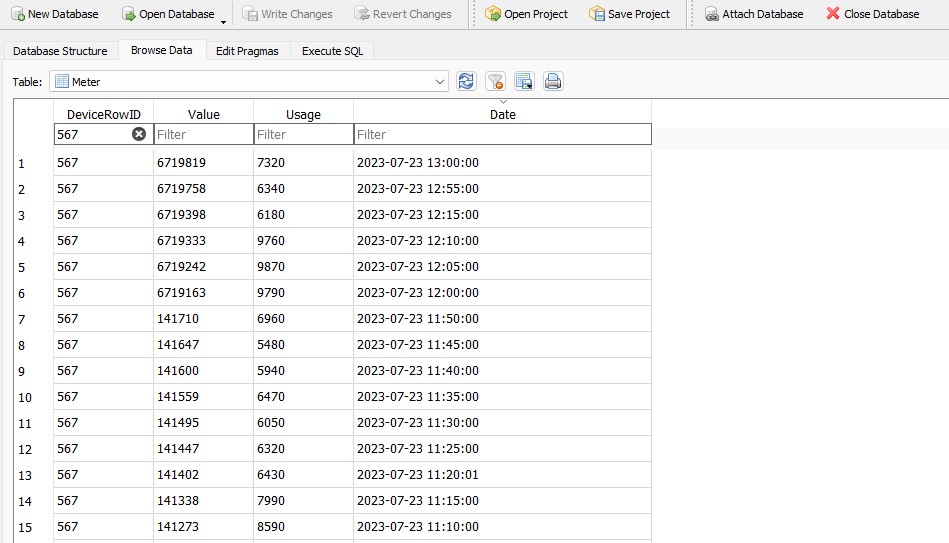Select Usage cell 8590
This screenshot has width=949, height=543.
tap(303, 527)
